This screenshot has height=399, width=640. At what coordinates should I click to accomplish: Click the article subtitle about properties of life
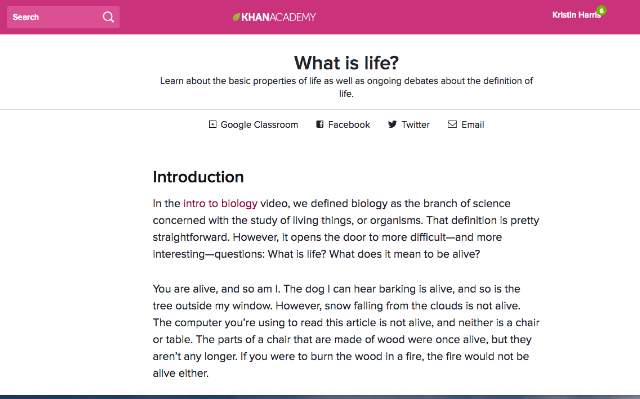click(x=346, y=87)
